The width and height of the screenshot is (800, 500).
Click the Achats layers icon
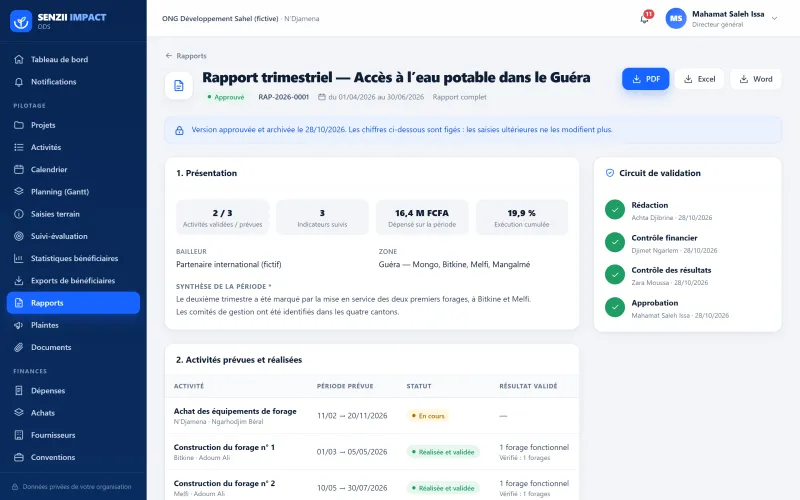click(19, 413)
